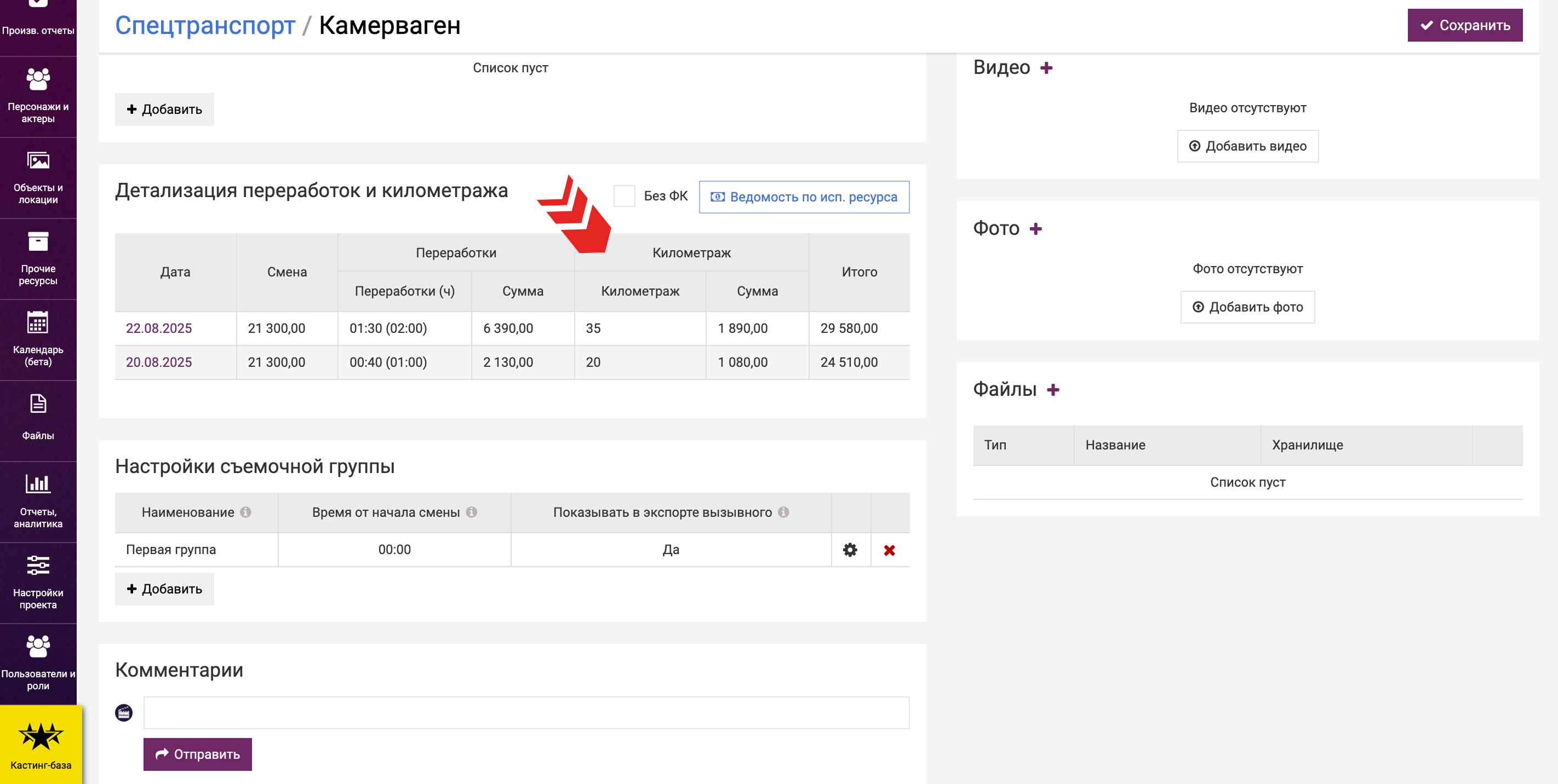Open Кастинг-база yellow sidebar item
Screen dimensions: 1558x784
pyautogui.click(x=41, y=745)
